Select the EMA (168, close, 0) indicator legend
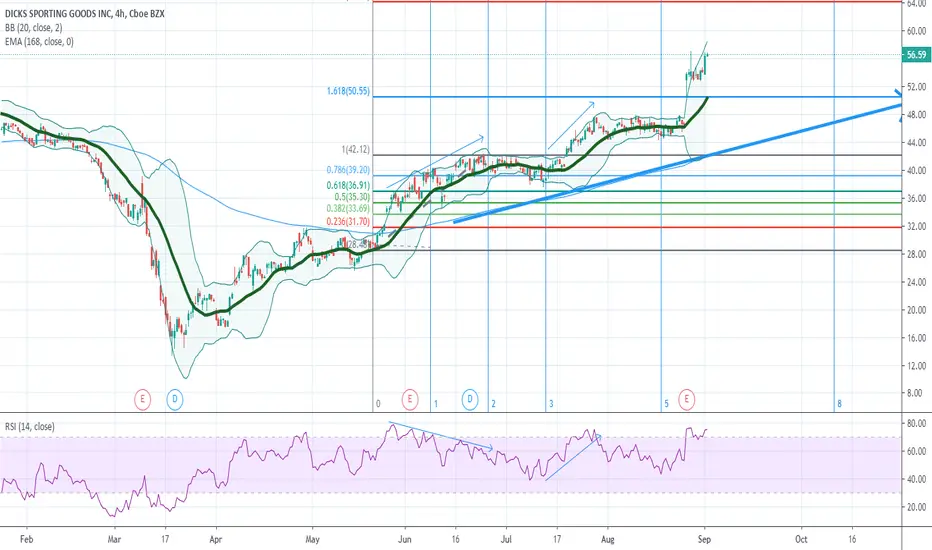932x550 pixels. tap(39, 42)
